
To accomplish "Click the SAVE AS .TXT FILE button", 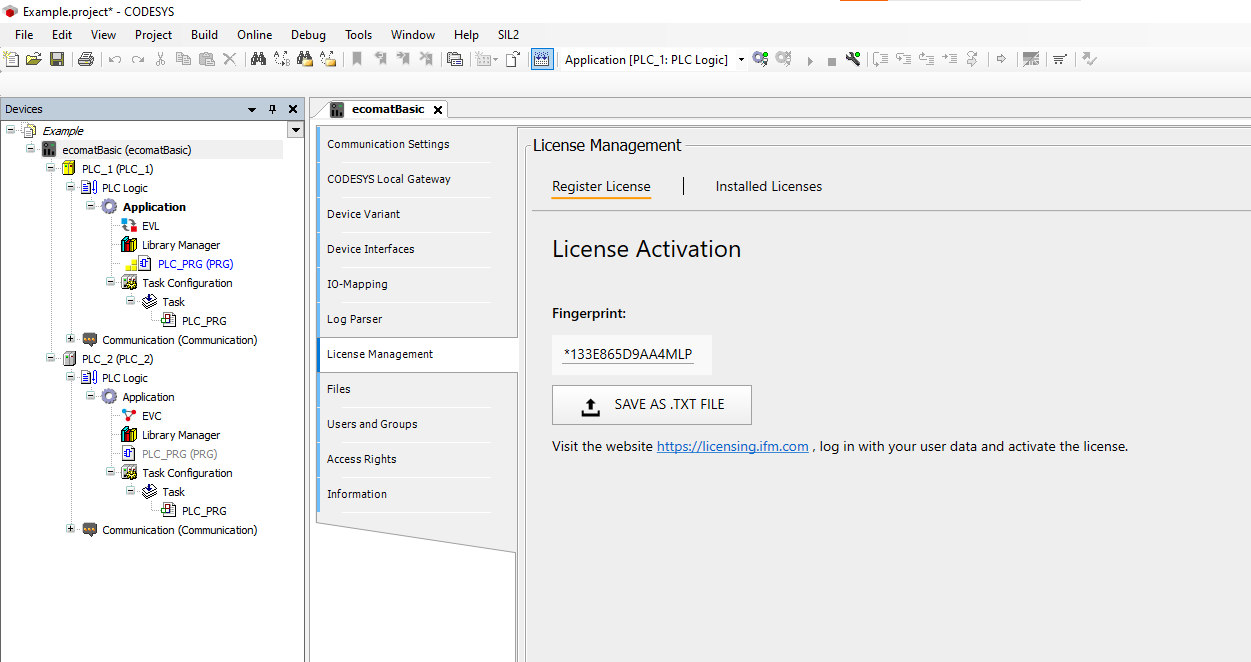I will (x=652, y=405).
